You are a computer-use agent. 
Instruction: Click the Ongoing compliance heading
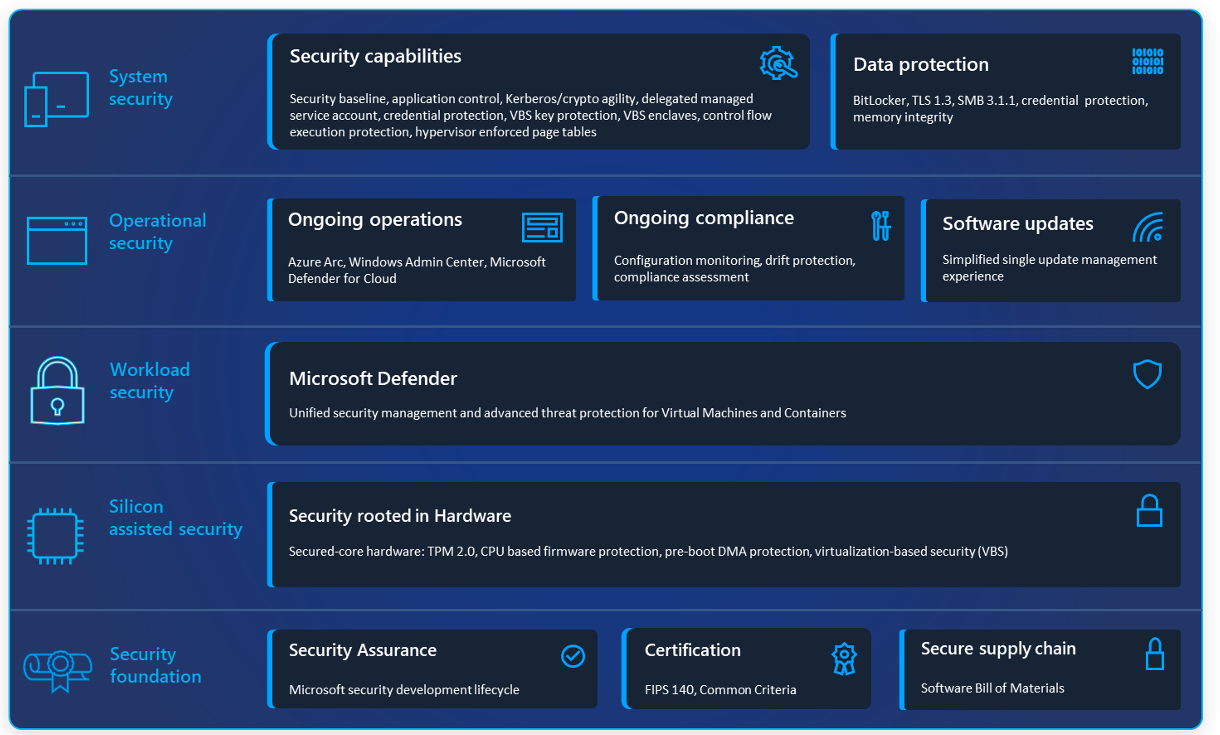(703, 217)
